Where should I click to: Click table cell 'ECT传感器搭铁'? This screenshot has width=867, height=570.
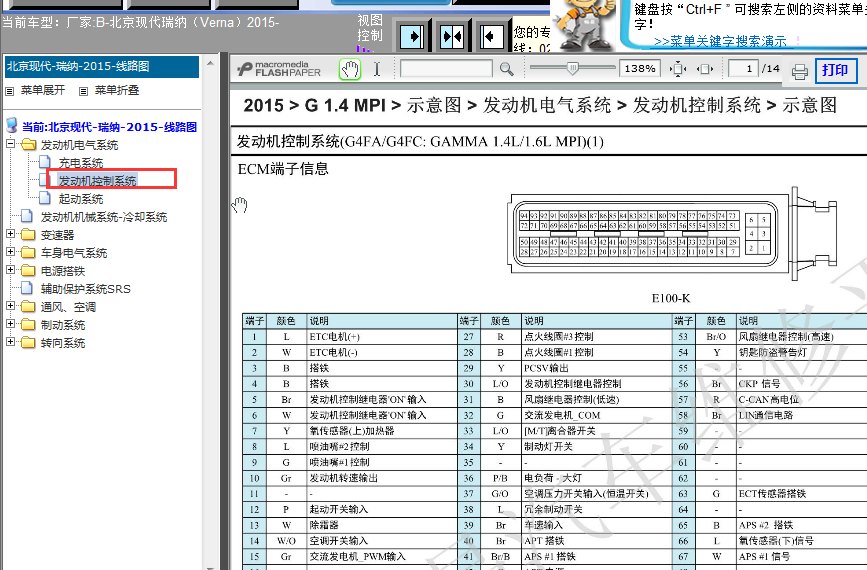pyautogui.click(x=802, y=494)
